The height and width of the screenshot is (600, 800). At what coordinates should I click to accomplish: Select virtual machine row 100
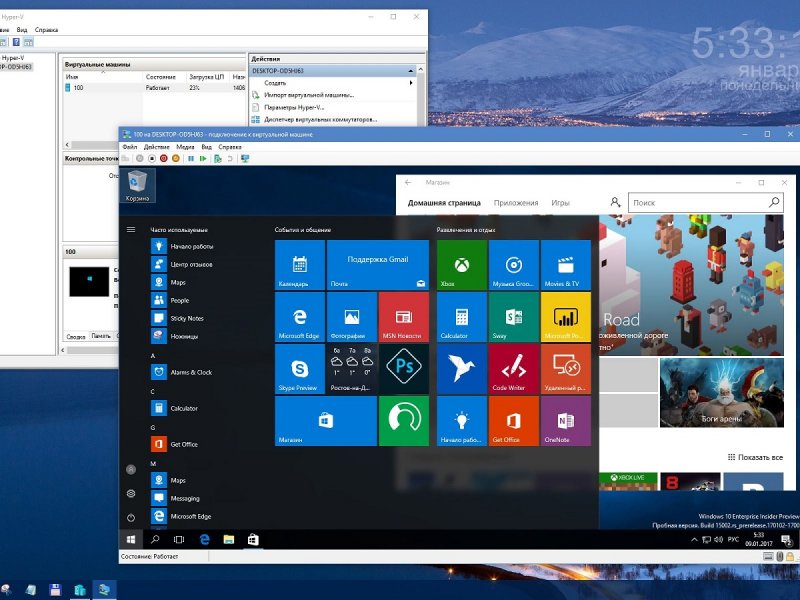click(155, 88)
